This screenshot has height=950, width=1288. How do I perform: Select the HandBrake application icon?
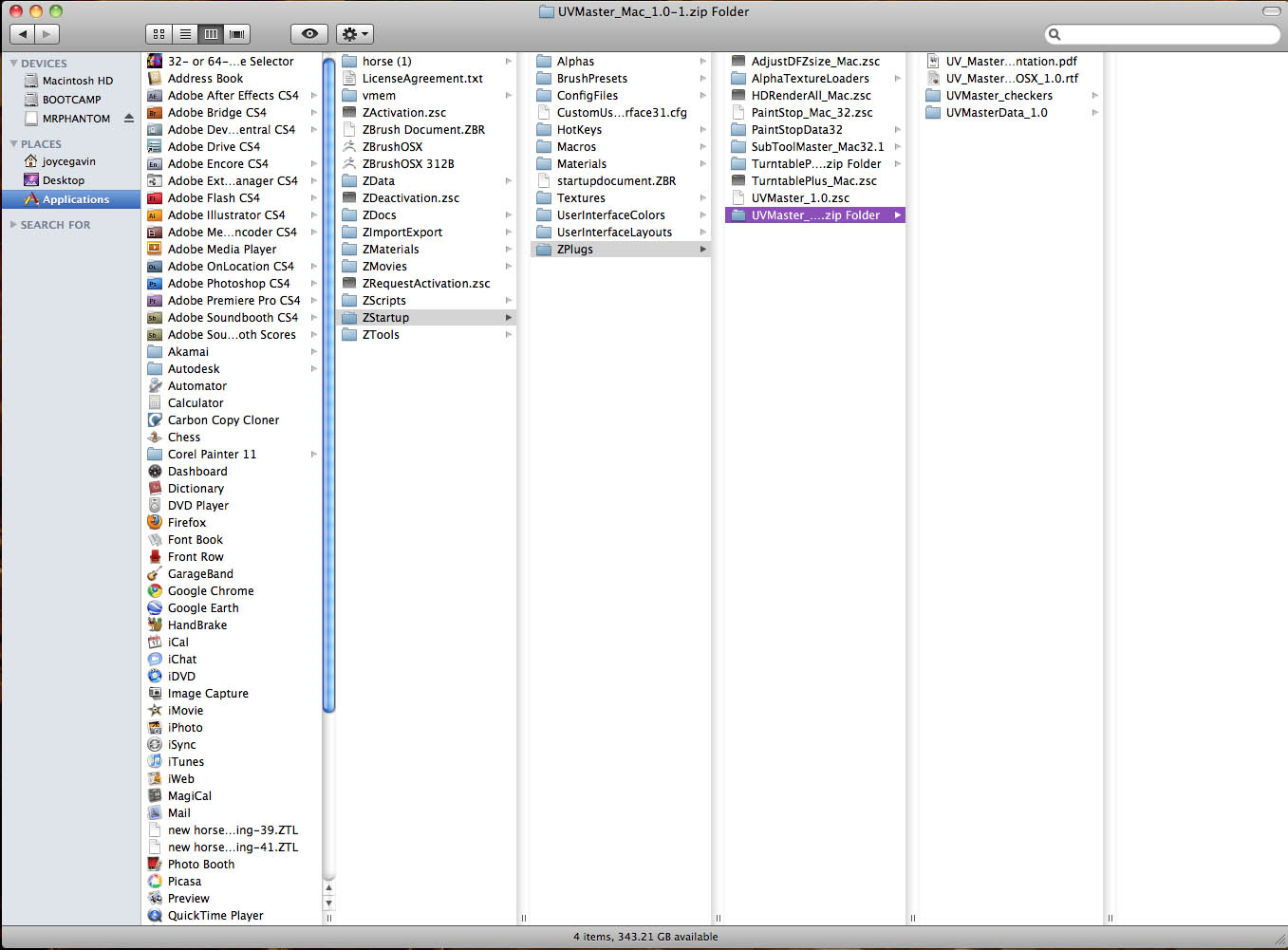click(x=155, y=625)
